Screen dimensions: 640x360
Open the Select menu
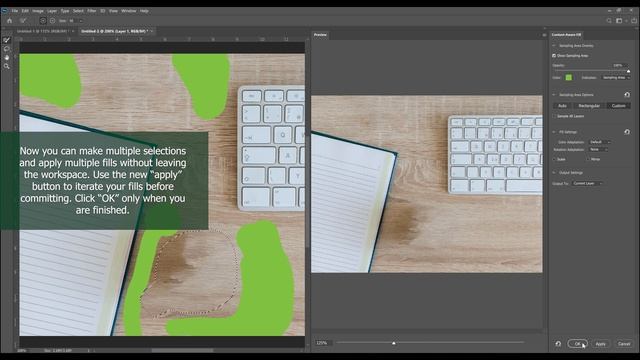coord(78,11)
